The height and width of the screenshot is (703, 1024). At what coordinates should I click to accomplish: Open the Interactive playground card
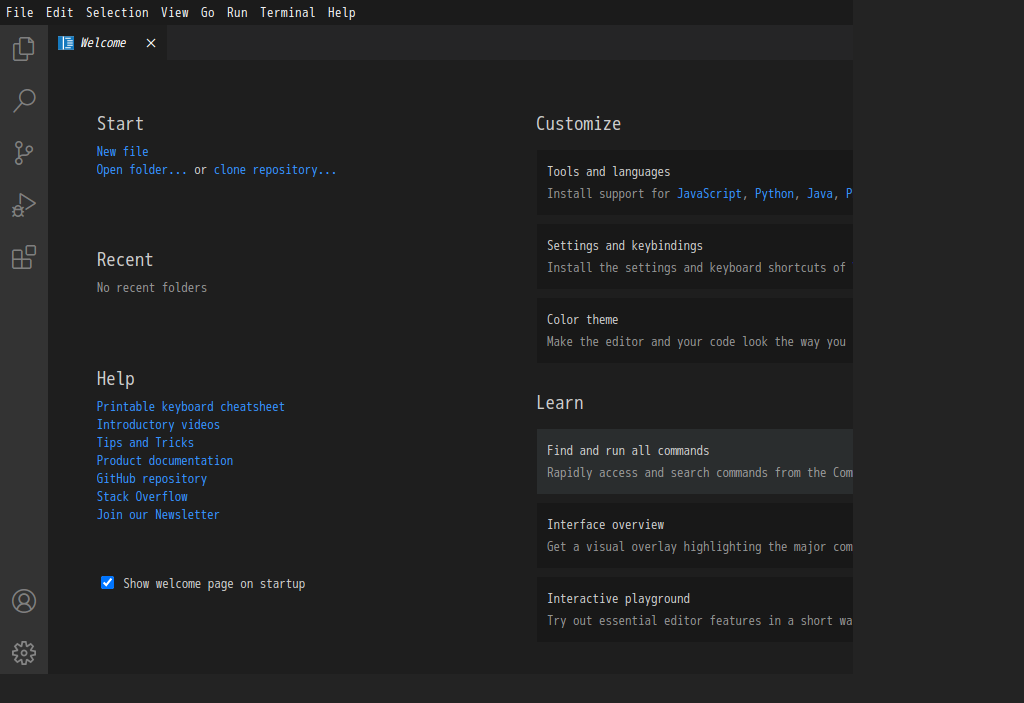(695, 610)
